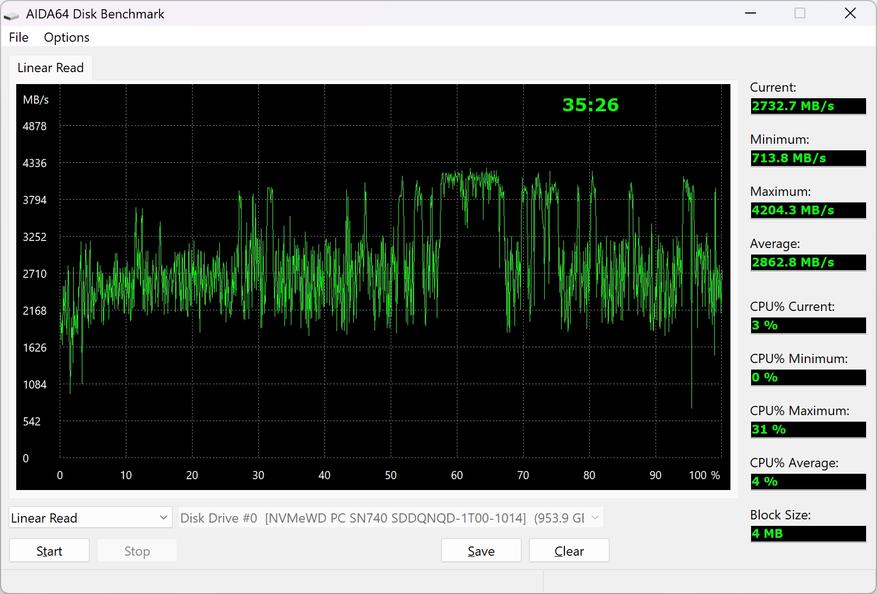This screenshot has width=877, height=594.
Task: Click the CPU% Maximum label
Action: click(799, 411)
